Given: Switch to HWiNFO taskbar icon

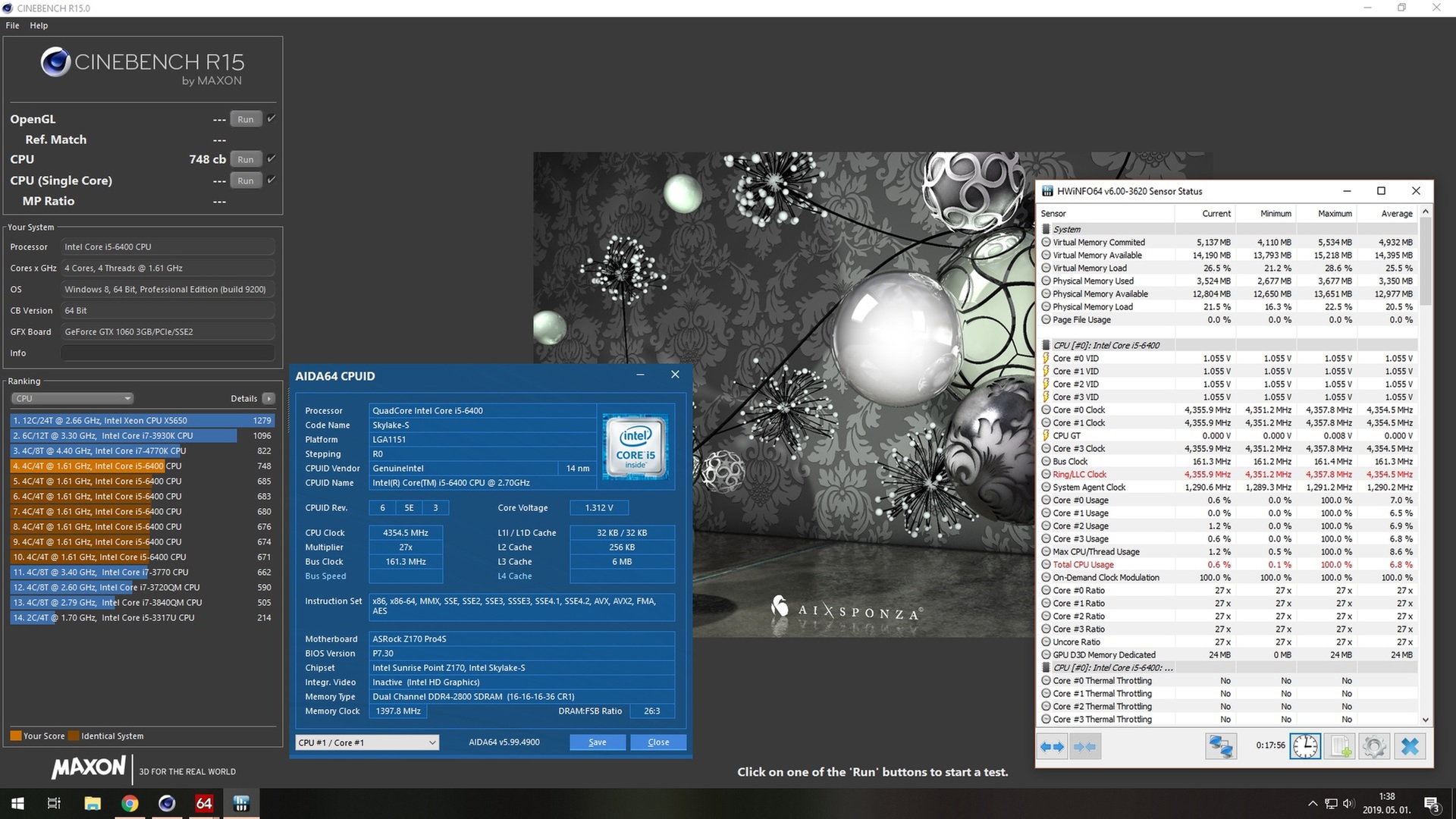Looking at the screenshot, I should [241, 803].
